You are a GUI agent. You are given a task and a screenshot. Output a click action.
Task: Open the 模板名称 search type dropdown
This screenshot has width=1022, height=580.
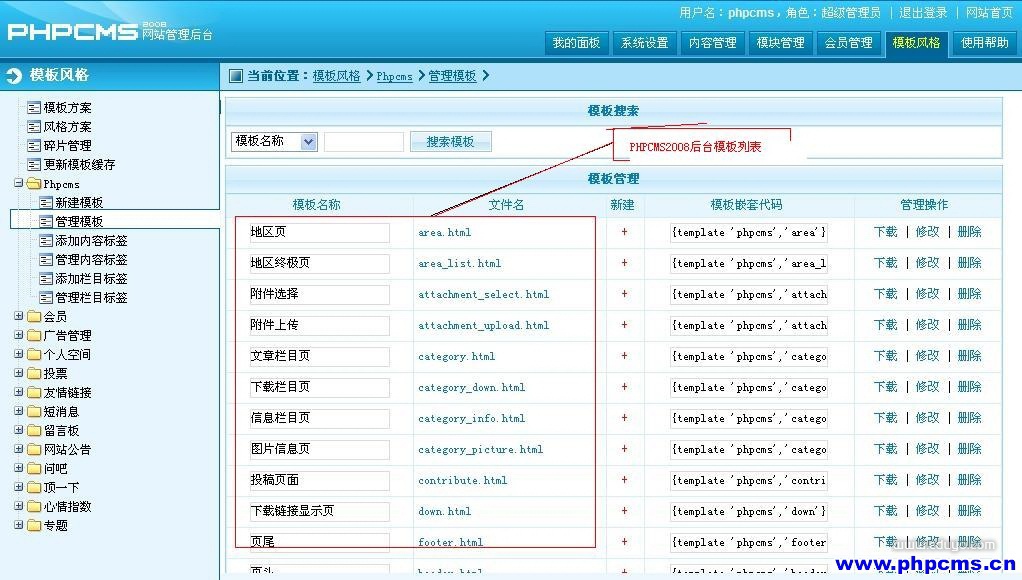click(x=274, y=141)
